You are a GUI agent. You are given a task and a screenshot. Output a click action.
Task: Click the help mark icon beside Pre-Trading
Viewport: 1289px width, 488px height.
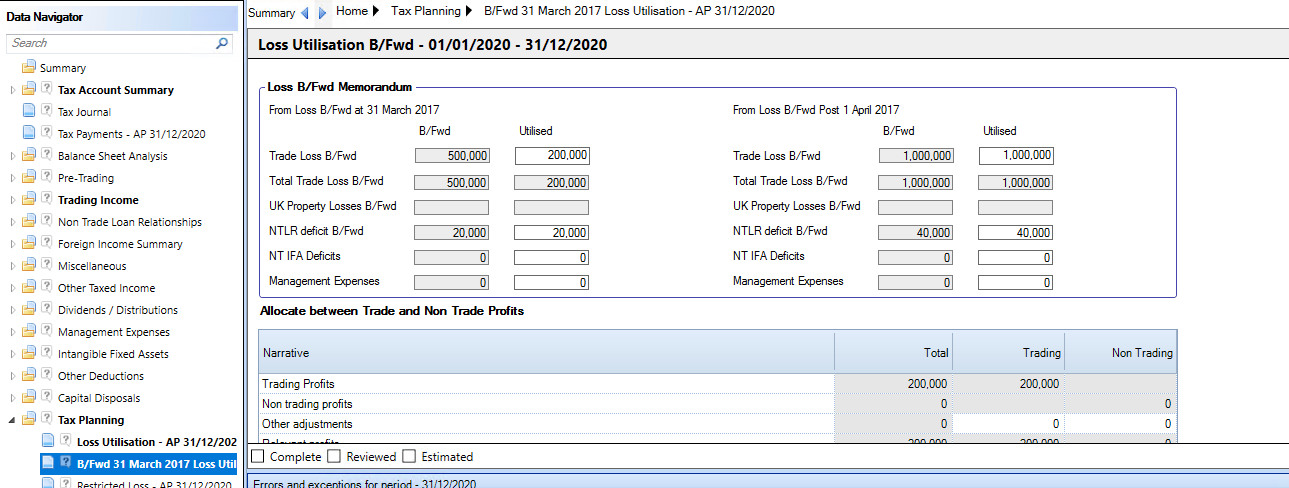pyautogui.click(x=46, y=178)
